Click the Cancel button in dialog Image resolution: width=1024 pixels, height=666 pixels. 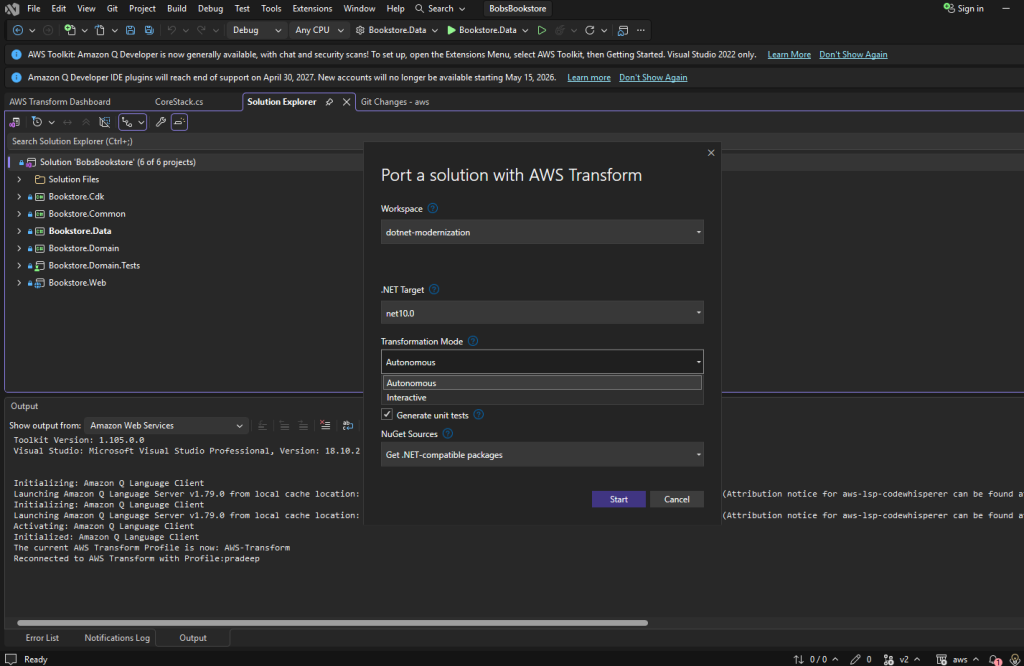pos(677,499)
